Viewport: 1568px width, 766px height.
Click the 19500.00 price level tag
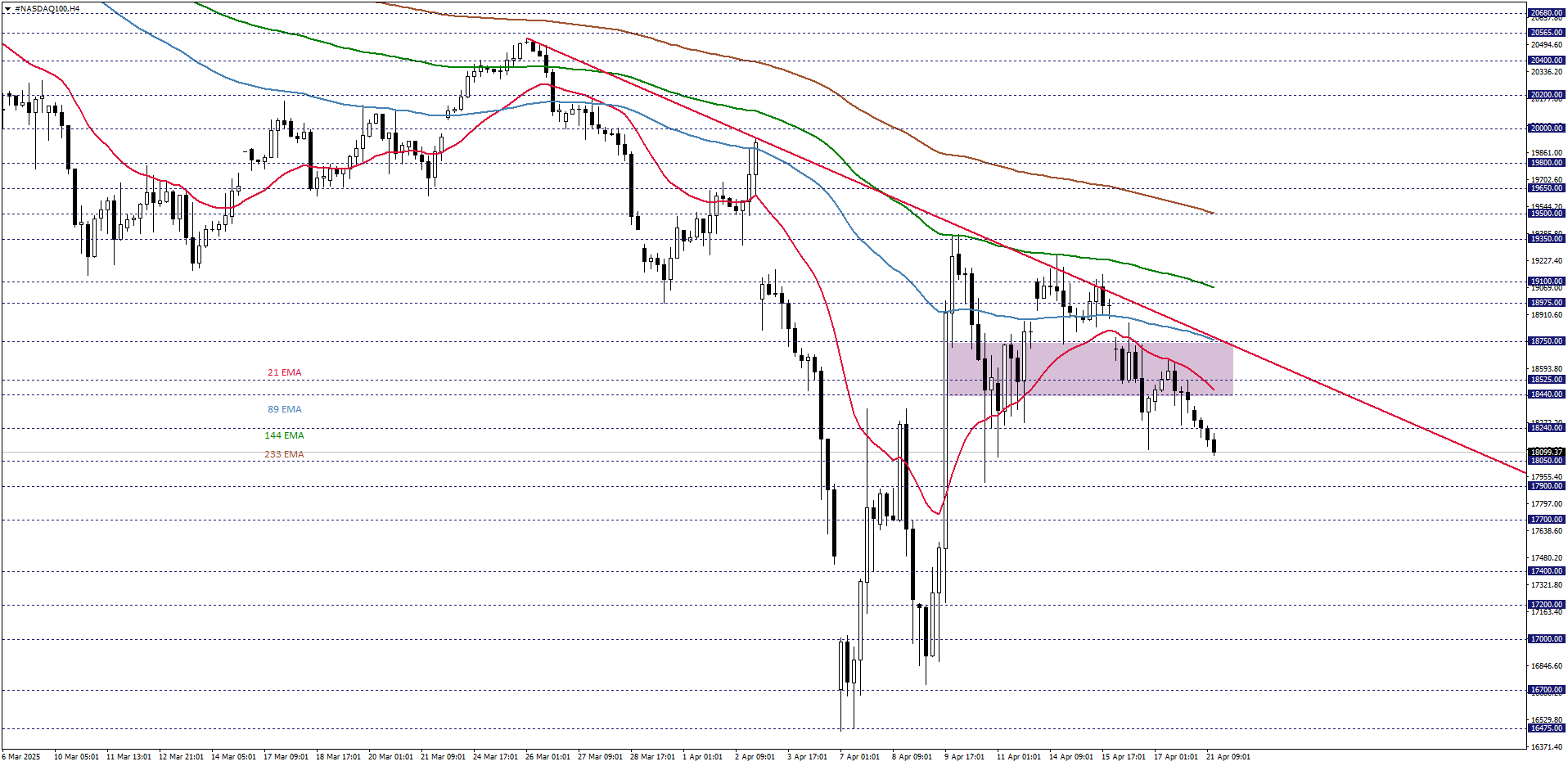click(x=1546, y=214)
